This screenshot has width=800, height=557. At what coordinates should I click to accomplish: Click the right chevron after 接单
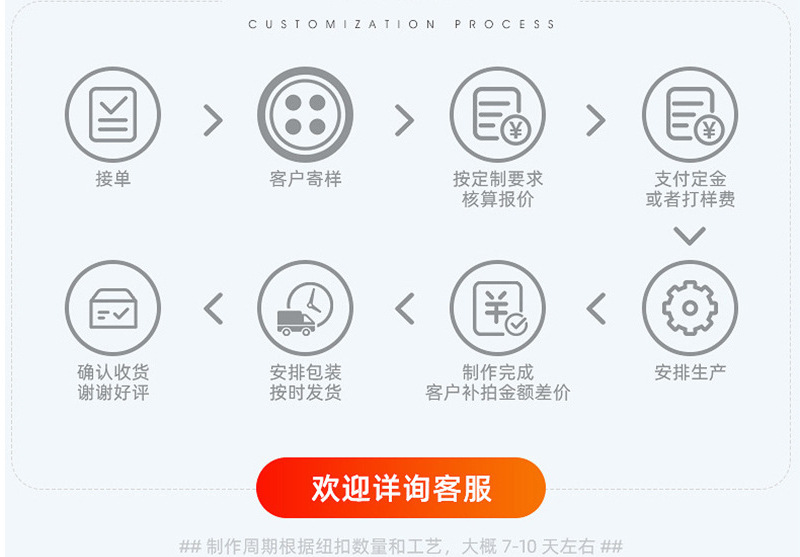point(213,120)
